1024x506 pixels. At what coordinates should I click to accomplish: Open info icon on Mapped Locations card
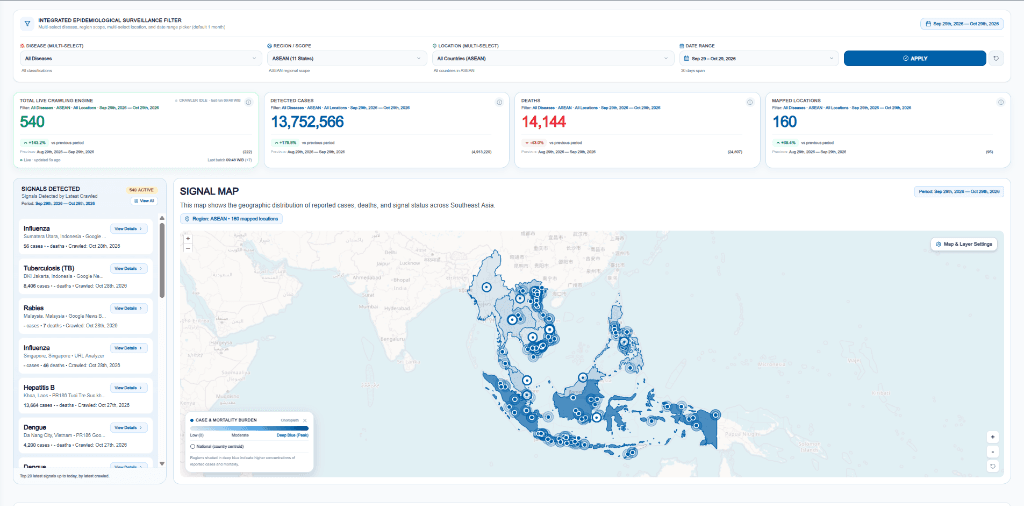coord(1000,102)
